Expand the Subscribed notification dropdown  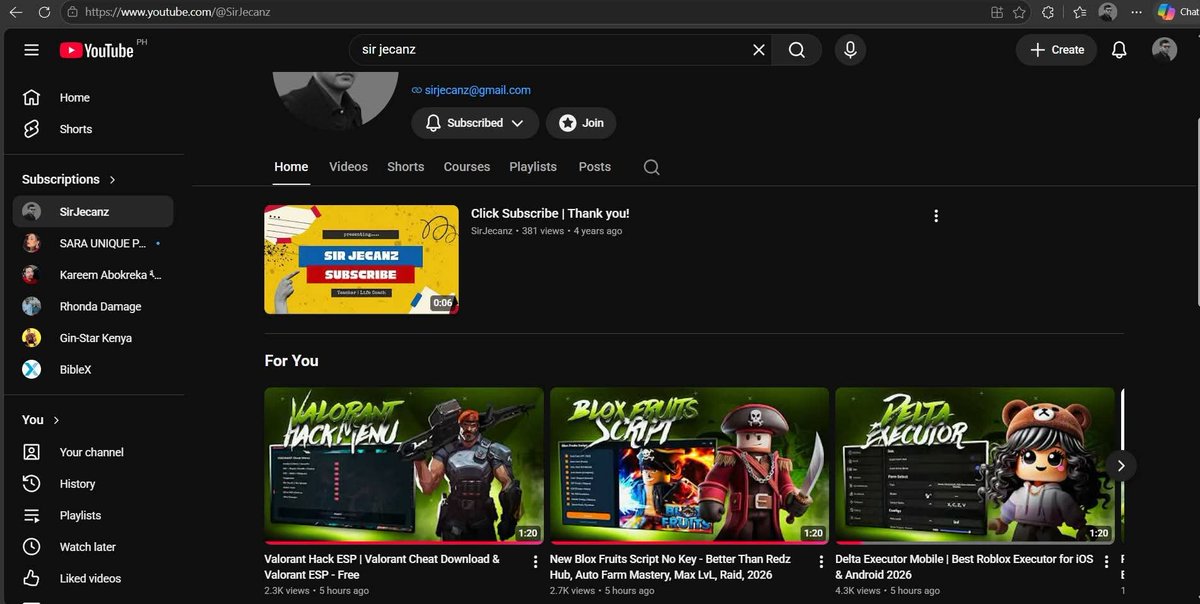tap(475, 123)
